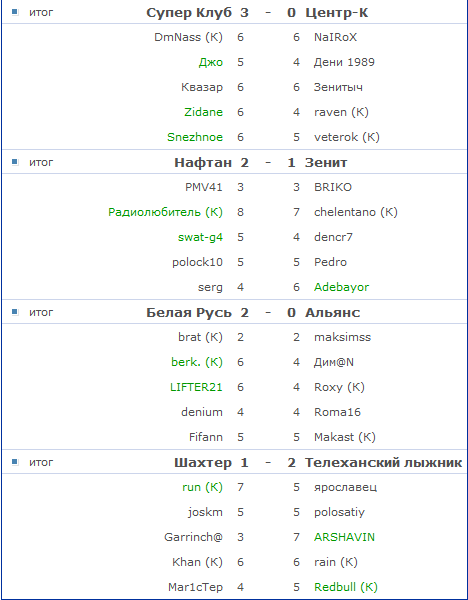Image resolution: width=468 pixels, height=600 pixels.
Task: Select player Snezhnoe in green
Action: tap(195, 137)
